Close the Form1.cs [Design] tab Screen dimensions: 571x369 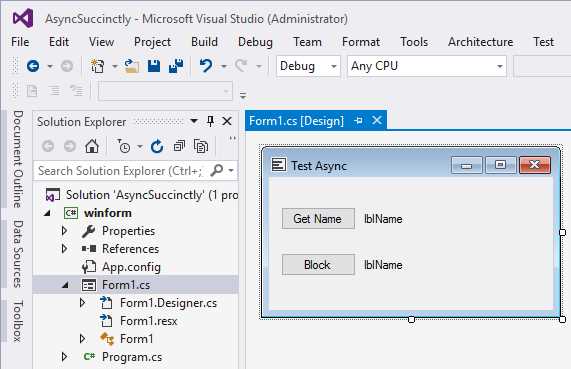[377, 120]
